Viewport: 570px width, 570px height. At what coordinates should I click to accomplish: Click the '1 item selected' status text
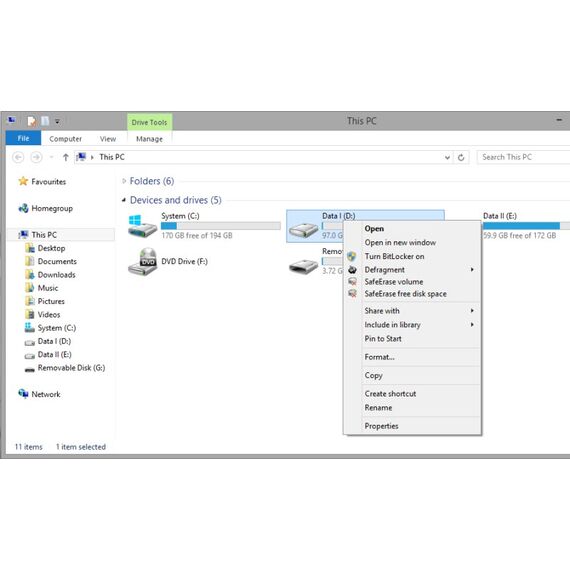coord(81,447)
